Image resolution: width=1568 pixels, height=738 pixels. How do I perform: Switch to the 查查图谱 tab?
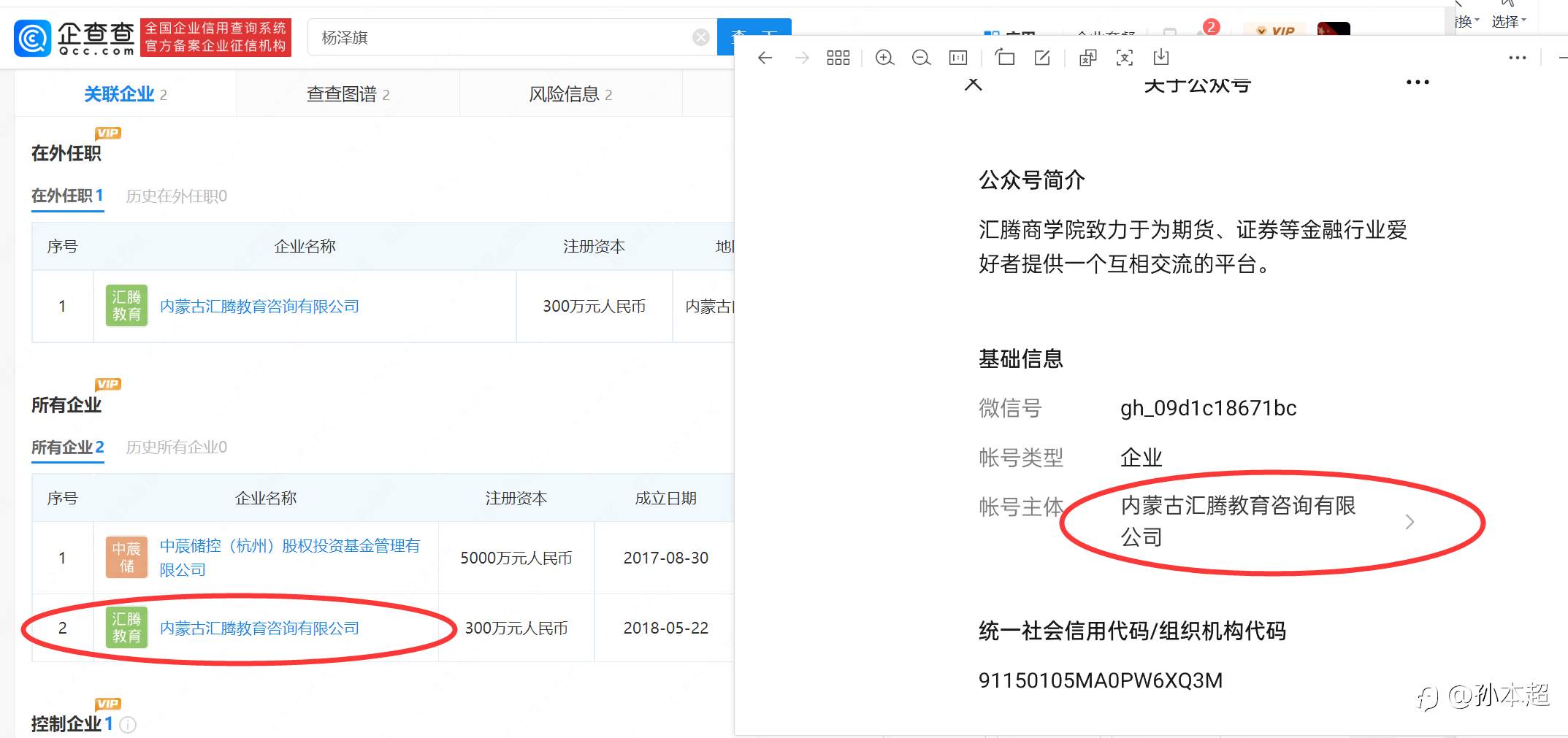point(348,94)
